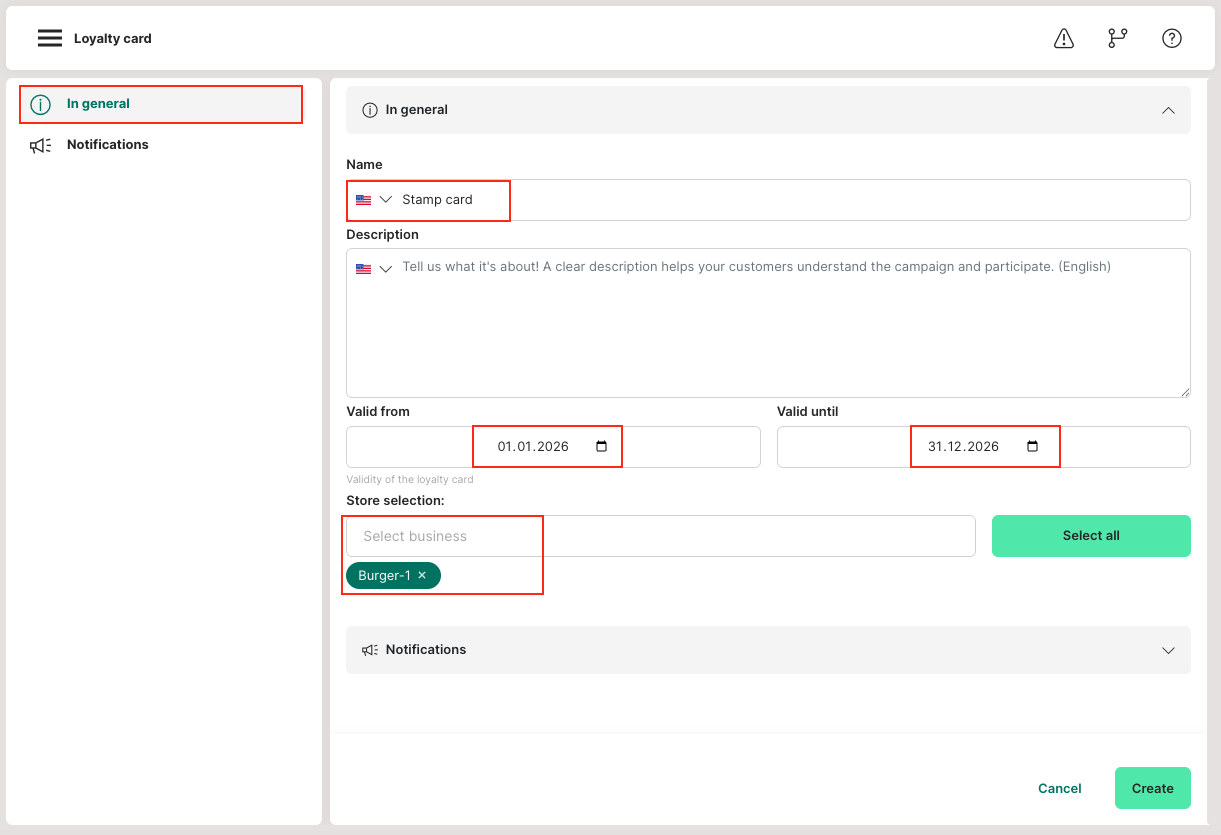Screen dimensions: 1221x835
Task: Open Description language flag dropdown
Action: (x=374, y=269)
